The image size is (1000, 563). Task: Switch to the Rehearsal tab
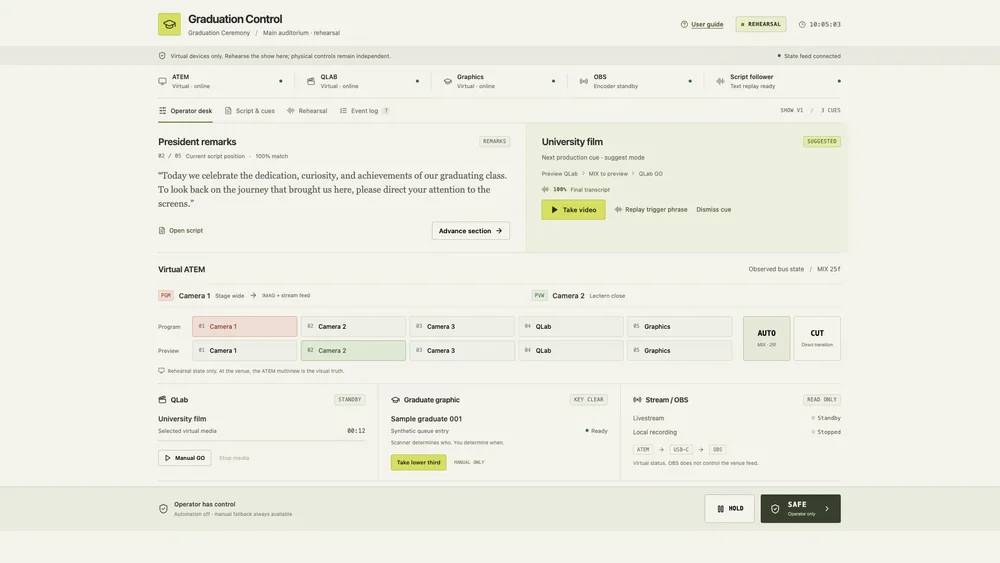point(307,111)
